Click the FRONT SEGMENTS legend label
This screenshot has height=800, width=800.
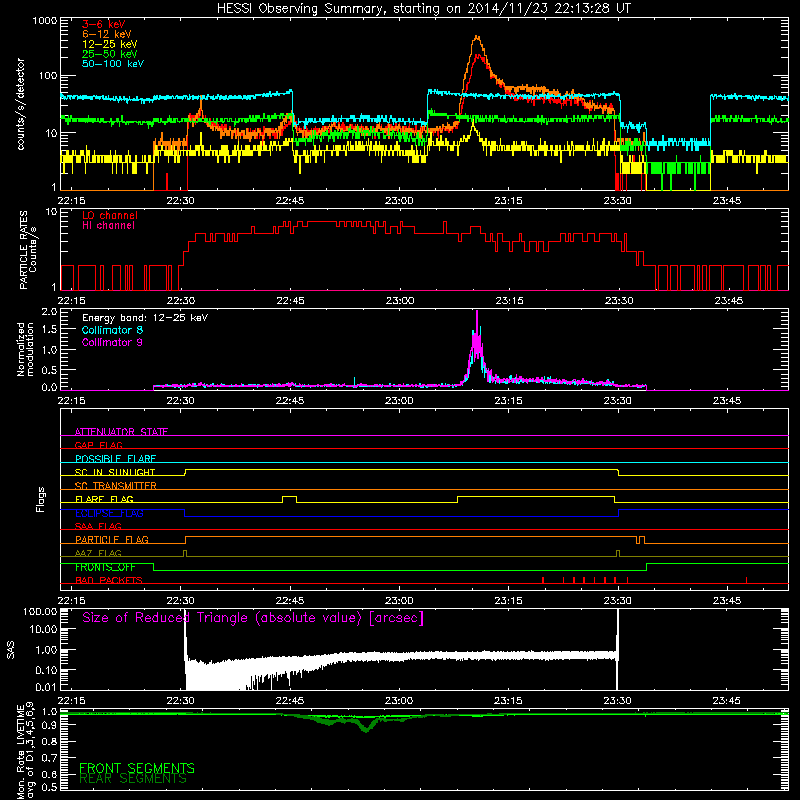[x=137, y=768]
